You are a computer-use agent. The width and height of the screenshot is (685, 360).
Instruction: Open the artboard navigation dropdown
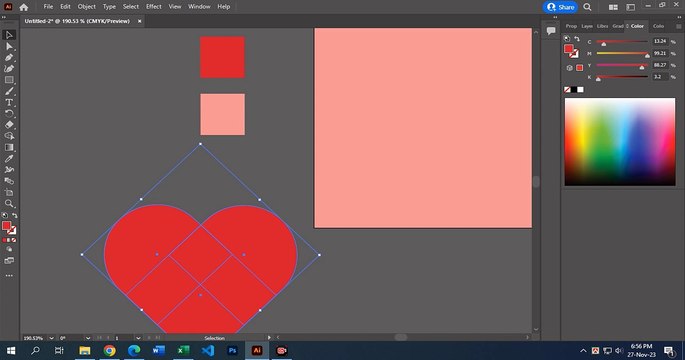click(138, 338)
